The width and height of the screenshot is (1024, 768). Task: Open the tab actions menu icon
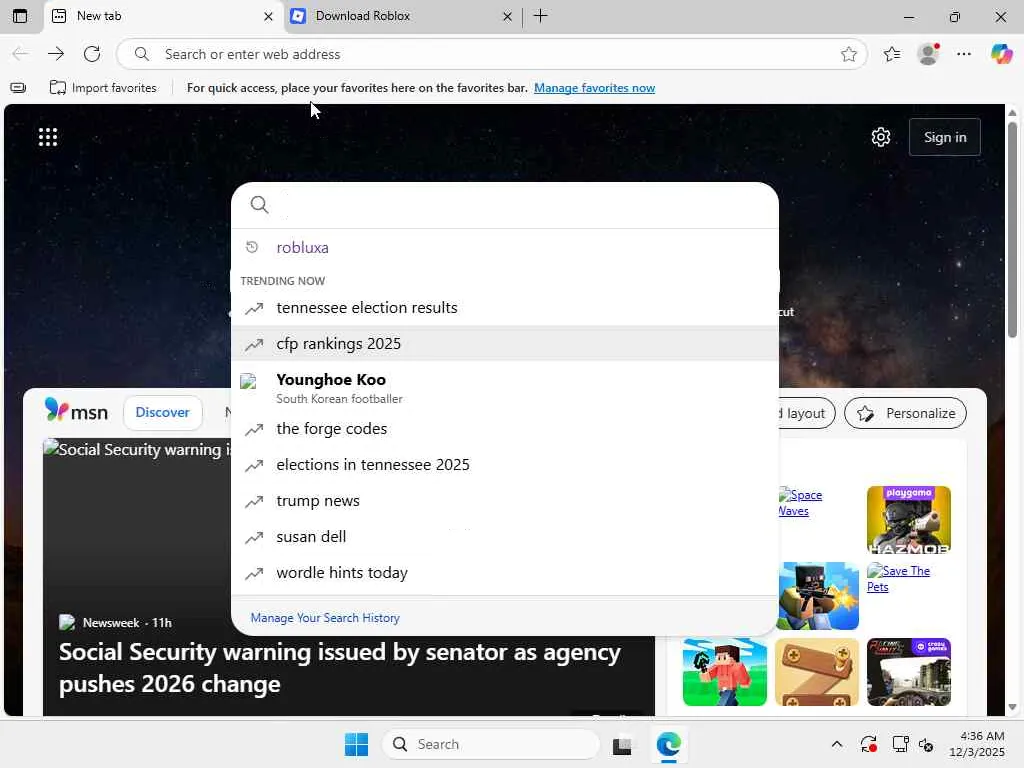(20, 16)
